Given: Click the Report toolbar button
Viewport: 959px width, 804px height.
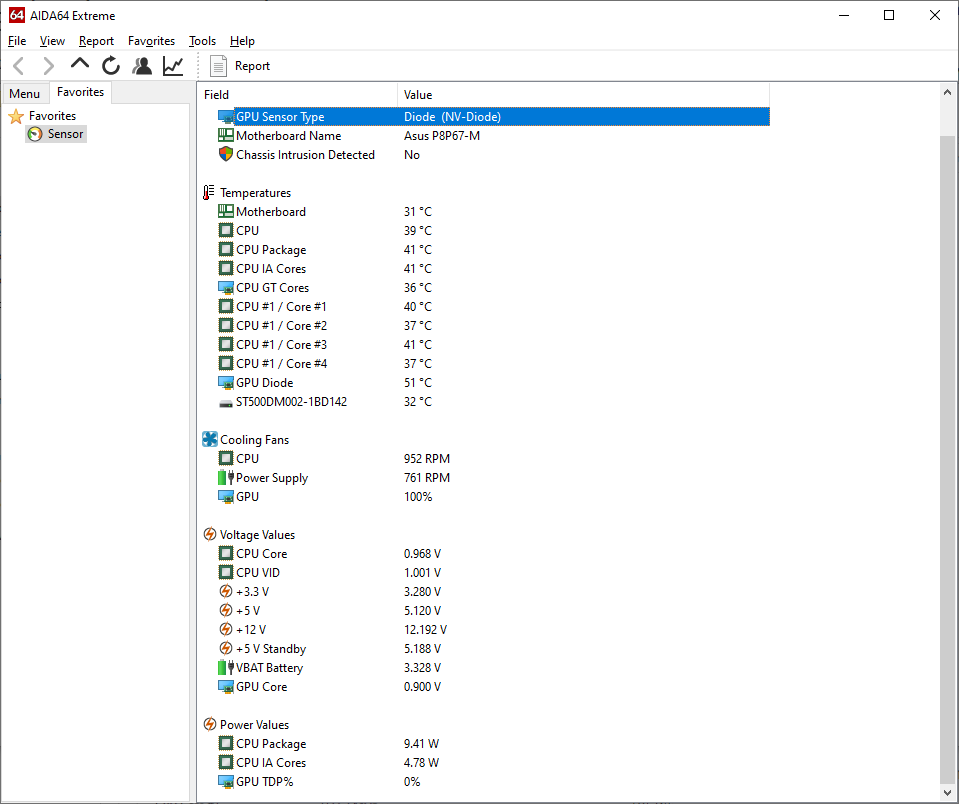Looking at the screenshot, I should 240,66.
